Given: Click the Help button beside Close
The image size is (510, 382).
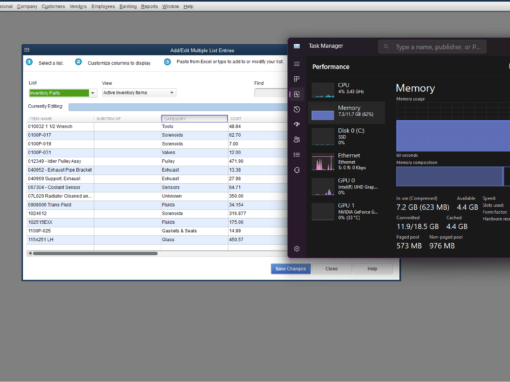Looking at the screenshot, I should [372, 269].
